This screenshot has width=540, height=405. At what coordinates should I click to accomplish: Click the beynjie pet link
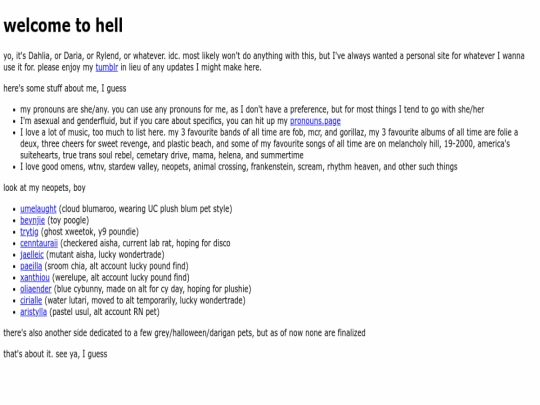tap(32, 220)
